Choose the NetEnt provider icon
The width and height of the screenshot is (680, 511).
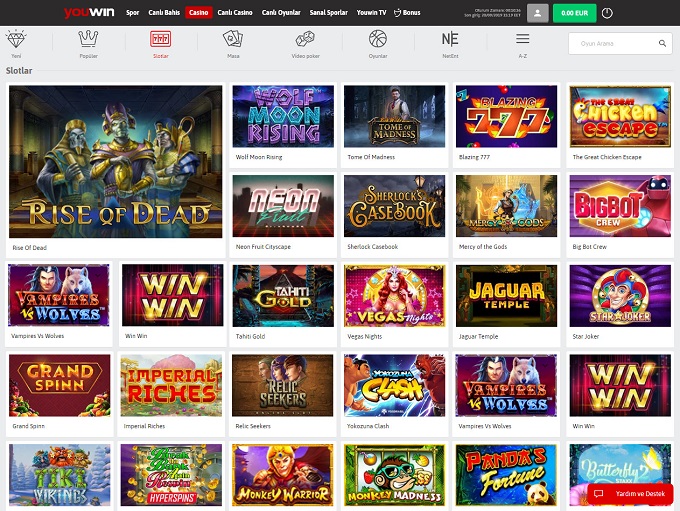[x=450, y=39]
